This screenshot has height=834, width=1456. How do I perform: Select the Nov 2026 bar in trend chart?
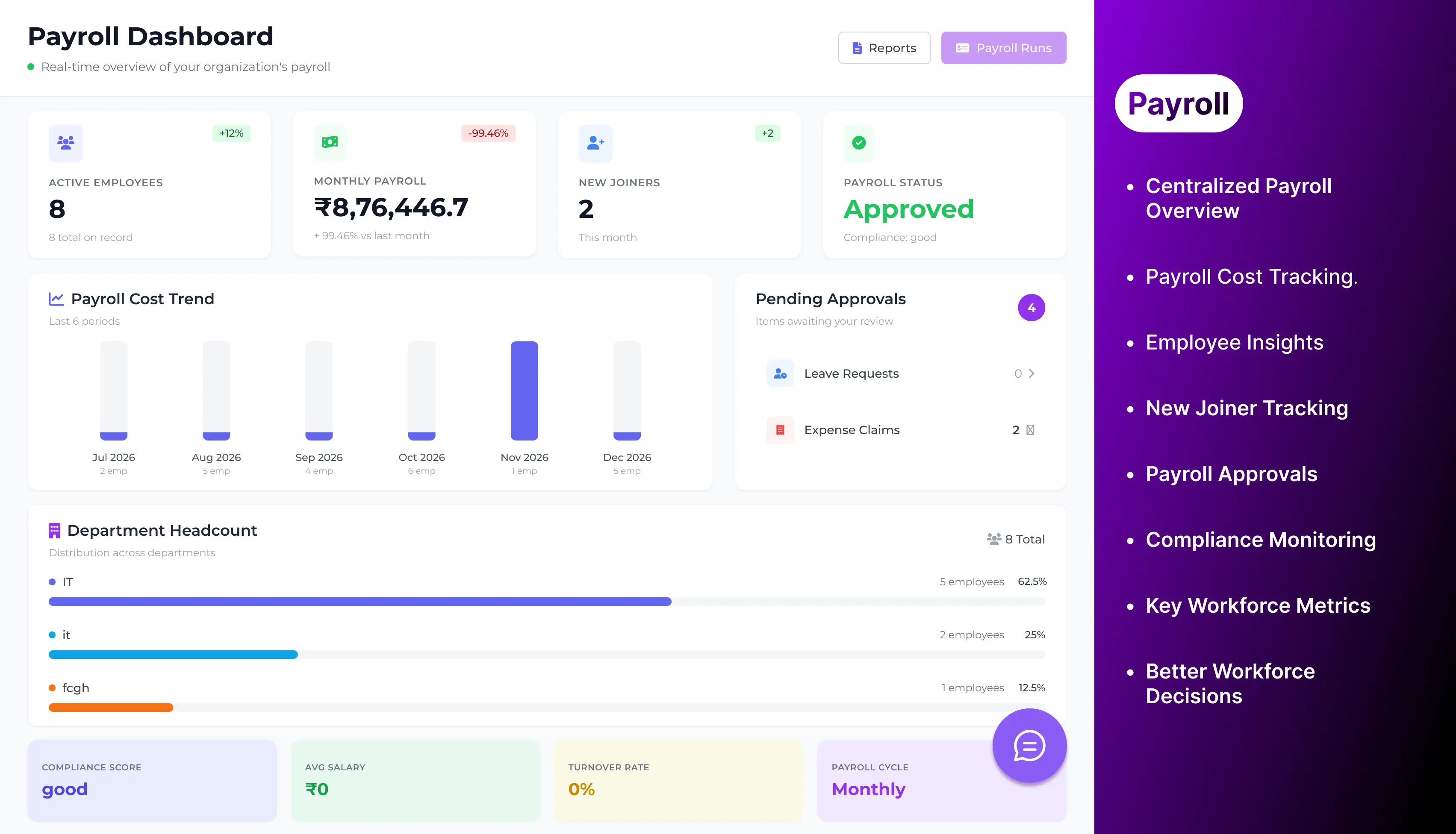(524, 391)
